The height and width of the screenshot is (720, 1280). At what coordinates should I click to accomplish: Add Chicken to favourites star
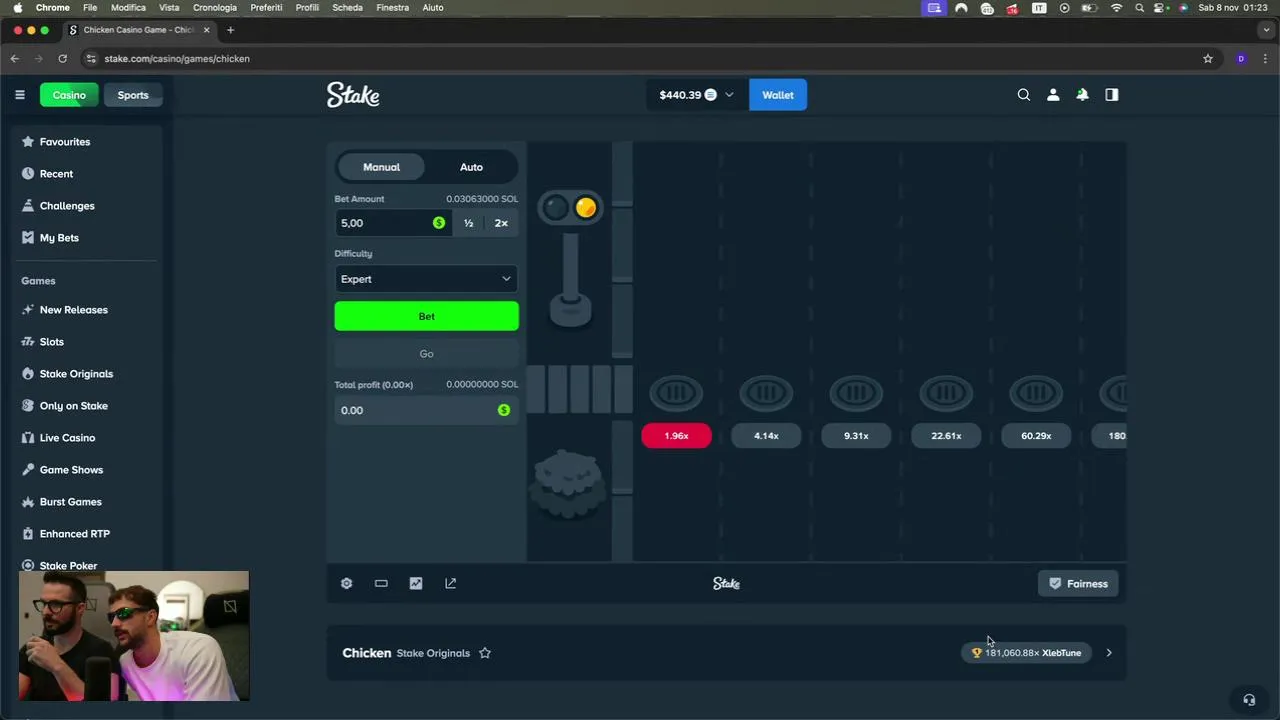pyautogui.click(x=485, y=653)
